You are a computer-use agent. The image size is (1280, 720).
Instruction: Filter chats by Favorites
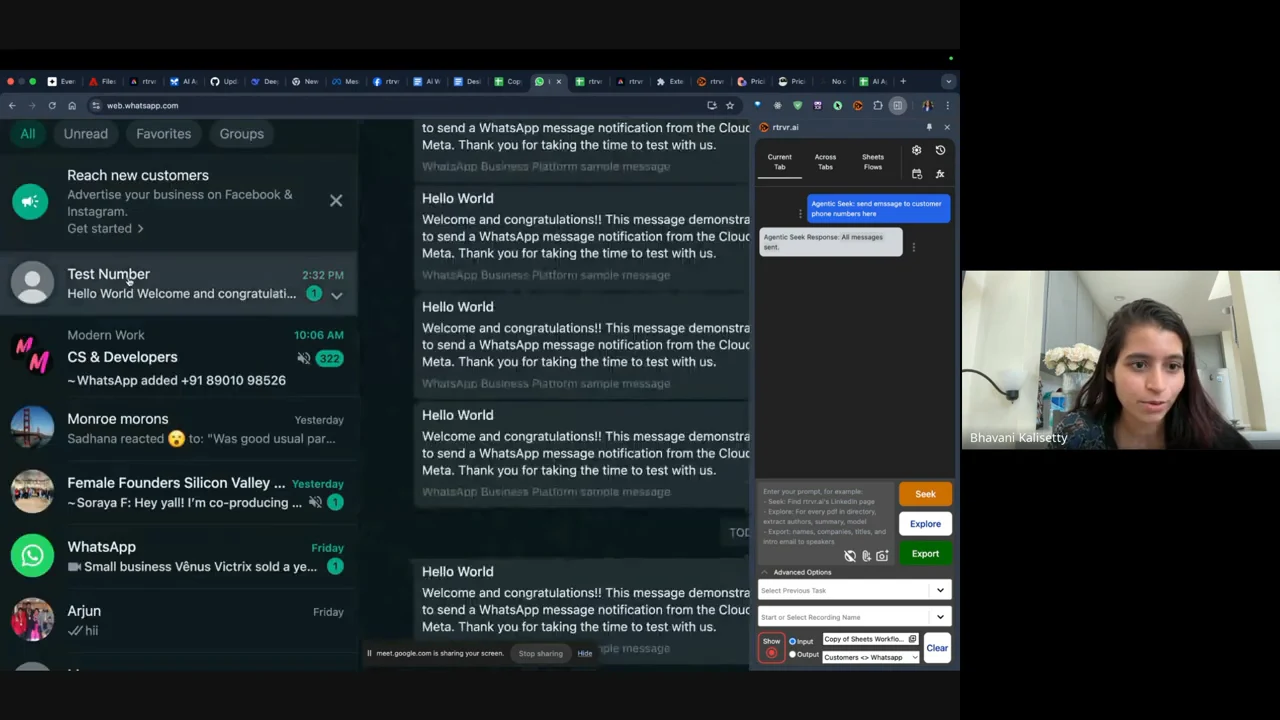coord(163,133)
